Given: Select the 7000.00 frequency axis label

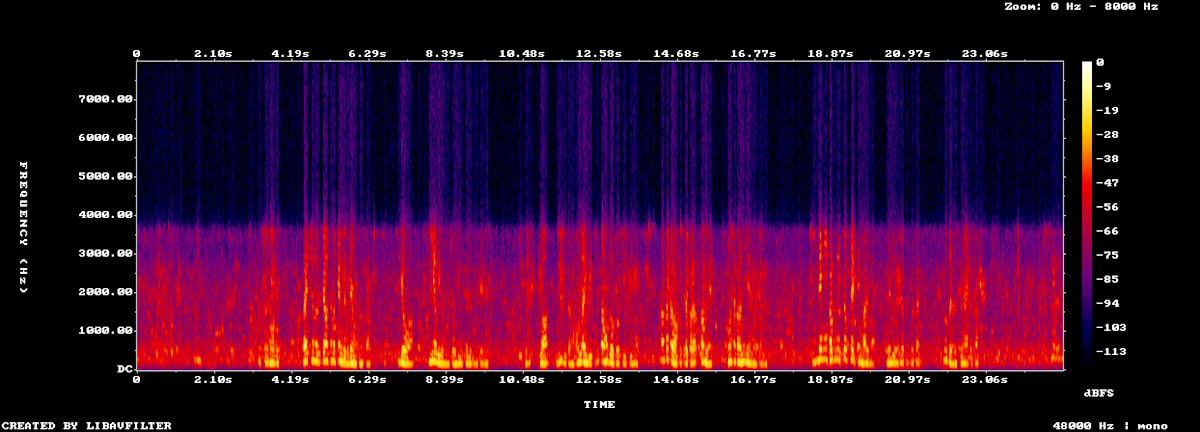Looking at the screenshot, I should [105, 99].
